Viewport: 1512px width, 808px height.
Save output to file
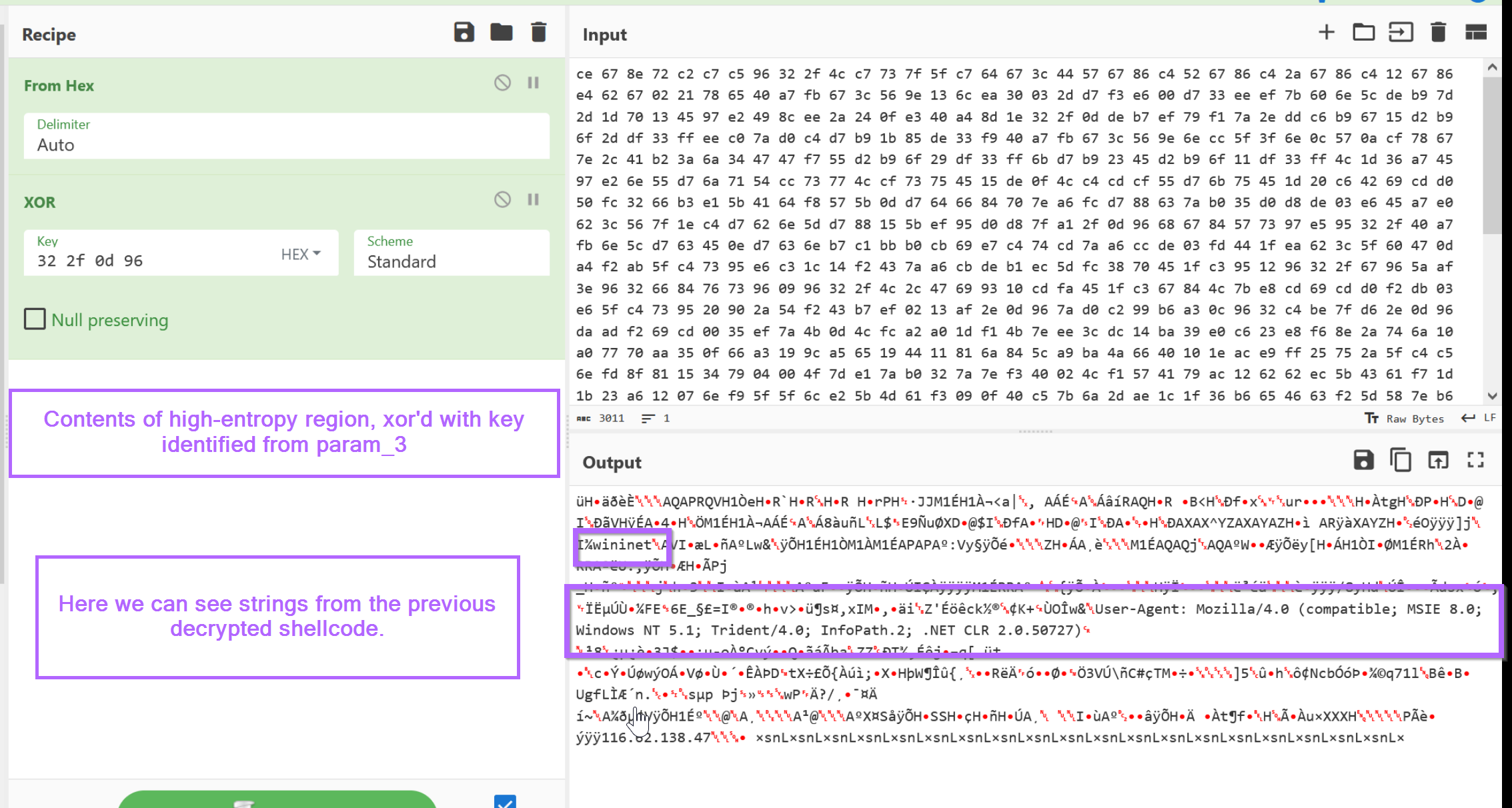[x=1363, y=460]
